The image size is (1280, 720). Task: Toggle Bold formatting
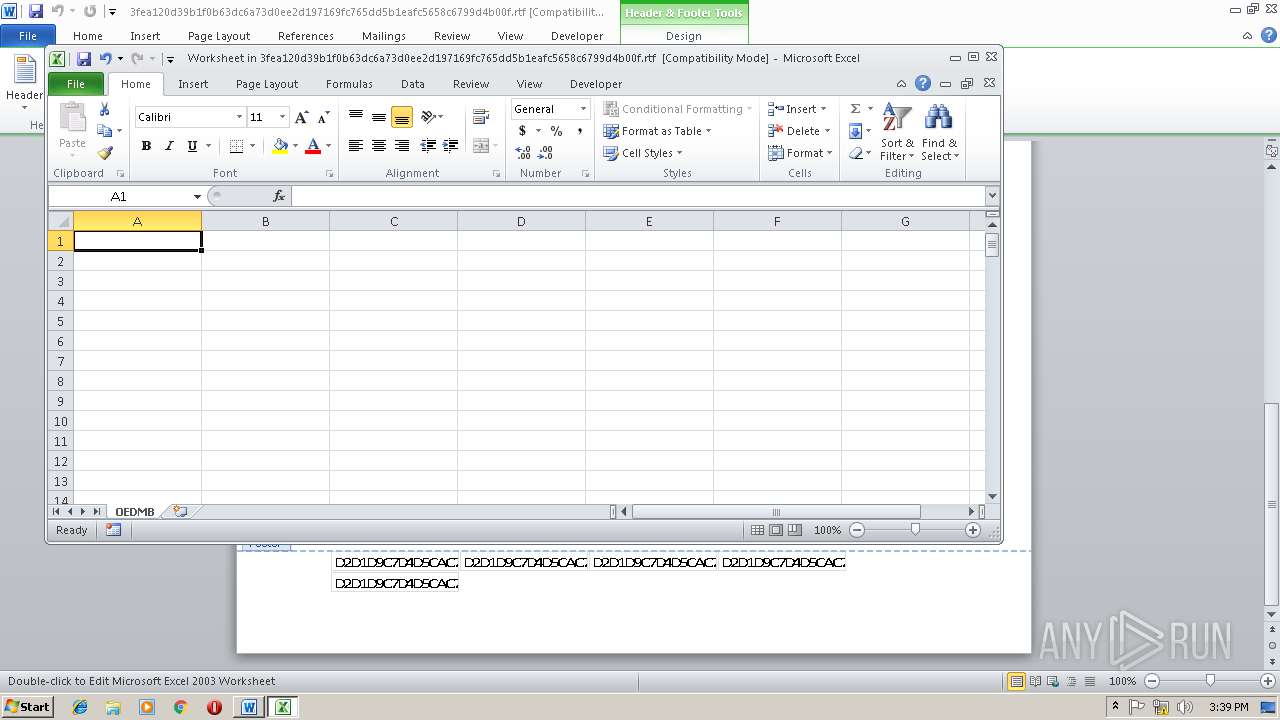coord(146,146)
